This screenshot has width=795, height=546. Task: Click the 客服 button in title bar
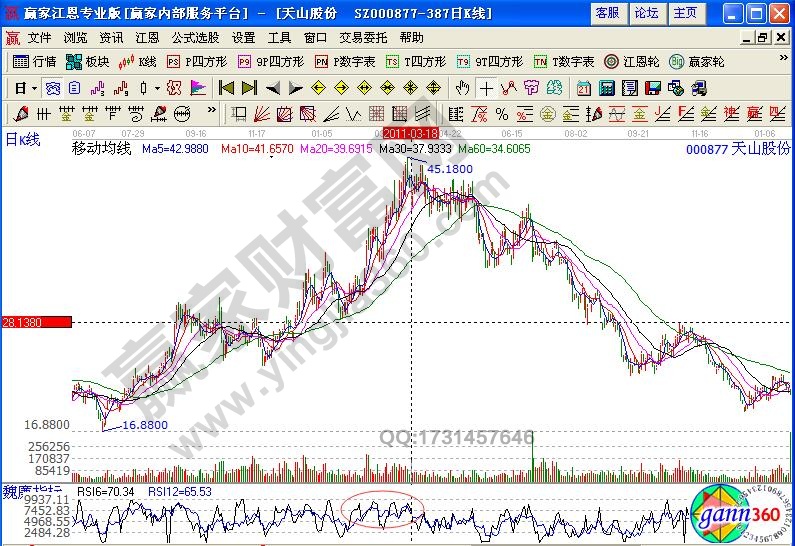[607, 12]
